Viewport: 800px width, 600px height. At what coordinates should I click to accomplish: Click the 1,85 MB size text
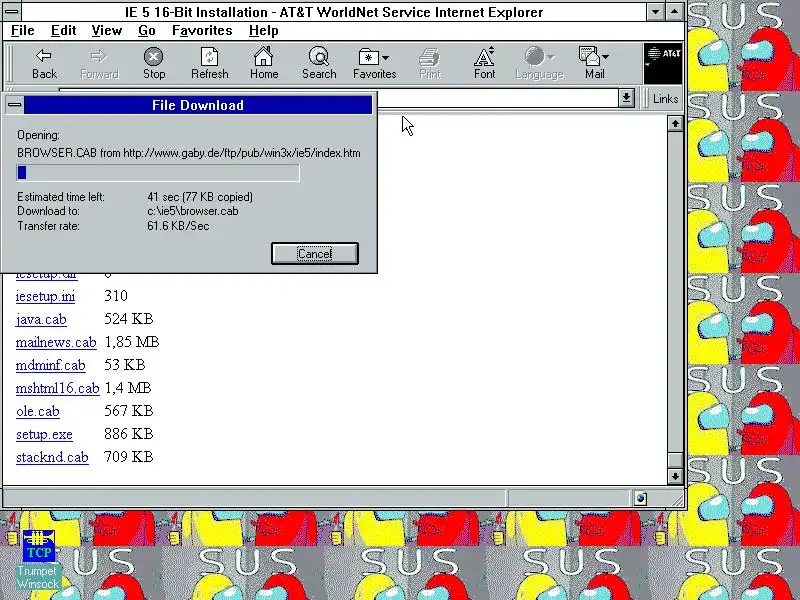pos(132,342)
